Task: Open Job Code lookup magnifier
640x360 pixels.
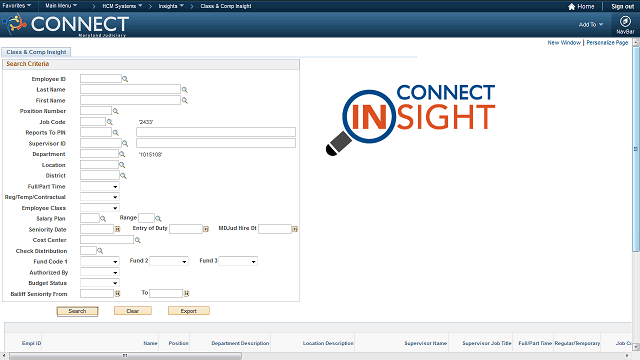Action: (109, 122)
